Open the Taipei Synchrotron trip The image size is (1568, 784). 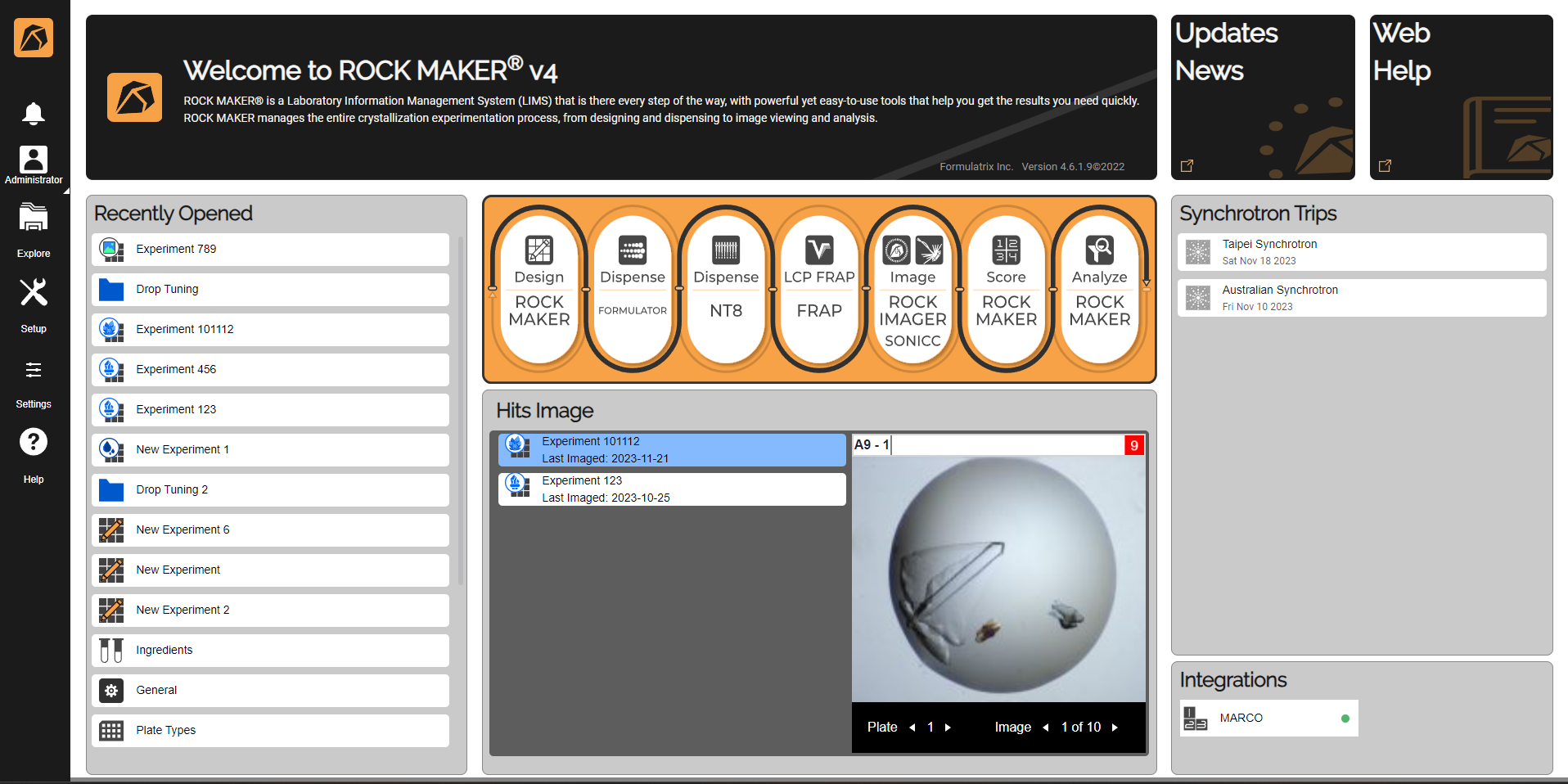[x=1361, y=252]
